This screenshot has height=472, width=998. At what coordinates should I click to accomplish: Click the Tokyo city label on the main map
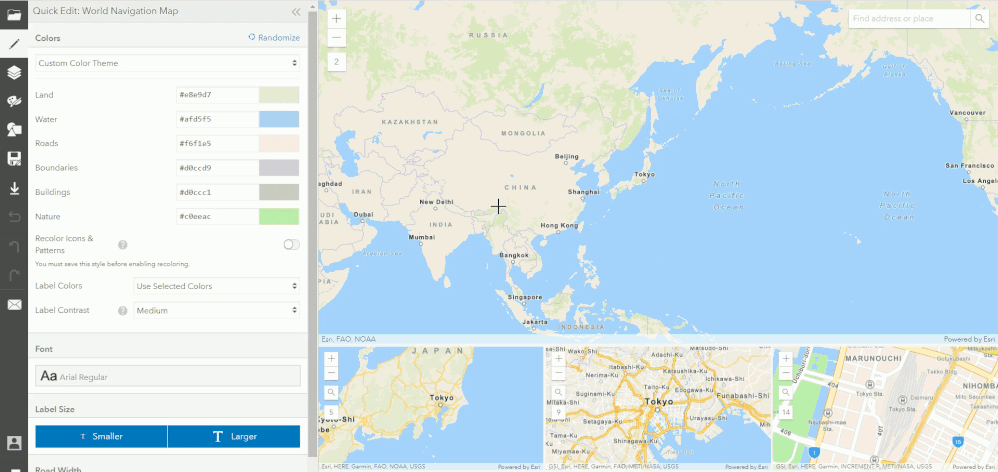tap(644, 174)
